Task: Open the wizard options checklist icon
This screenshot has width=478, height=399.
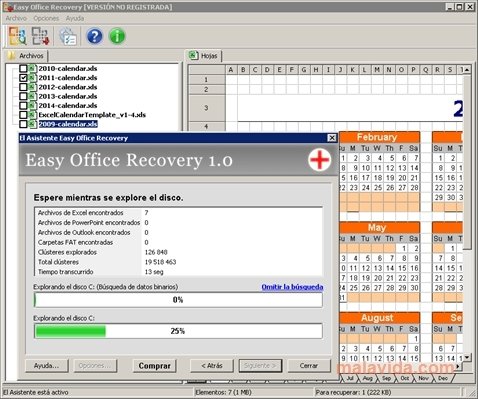Action: (68, 36)
